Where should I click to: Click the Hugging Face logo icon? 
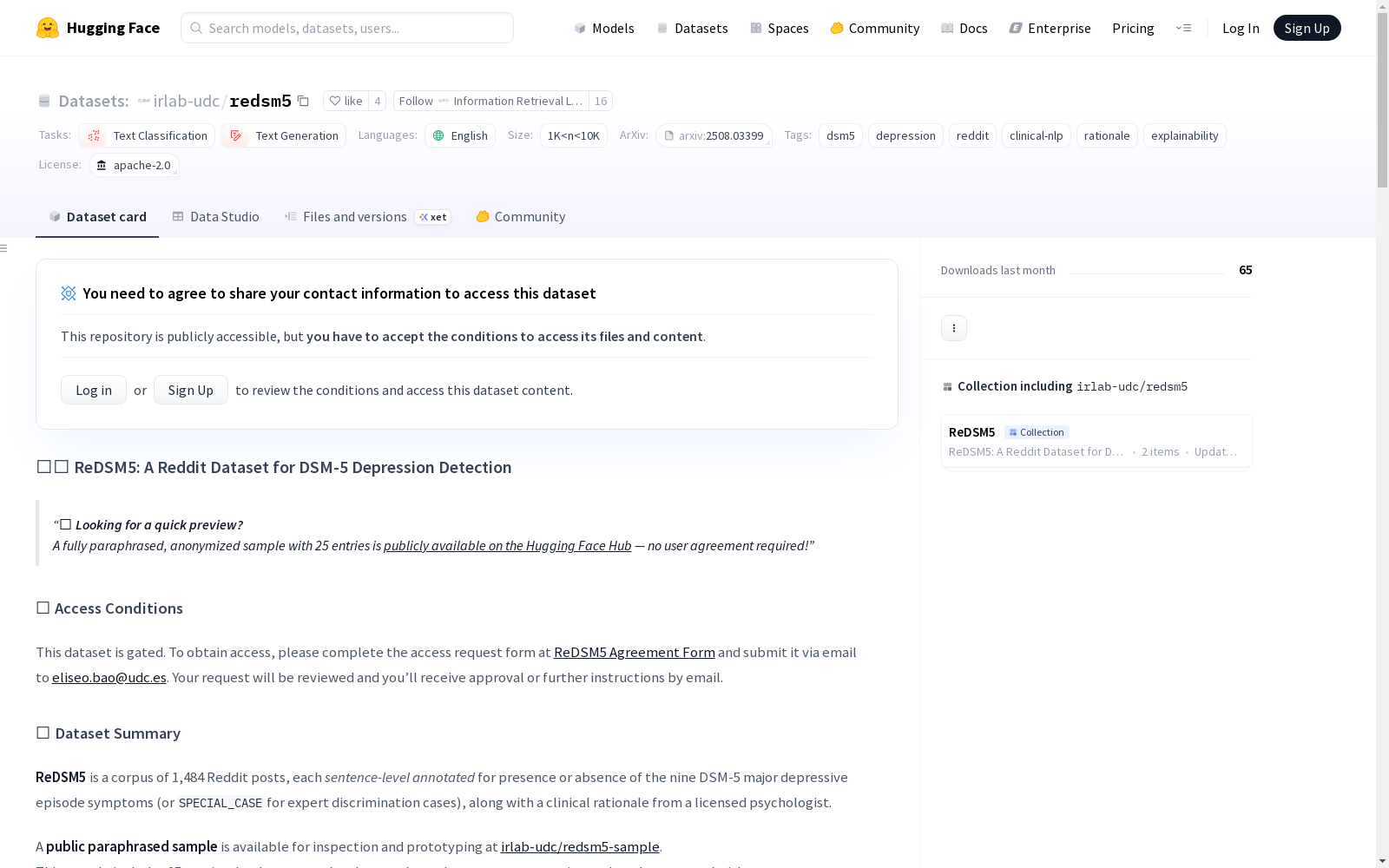click(x=48, y=28)
